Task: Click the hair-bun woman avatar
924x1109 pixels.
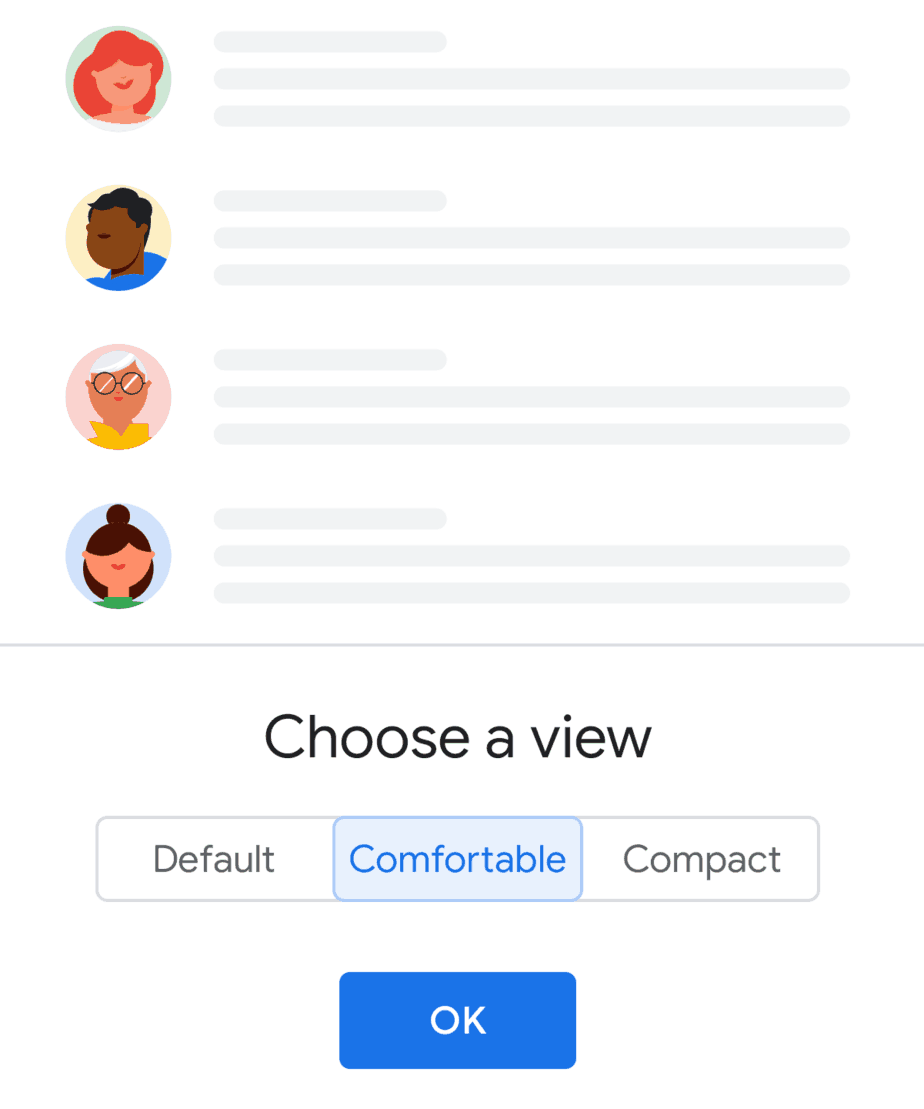Action: [x=118, y=556]
